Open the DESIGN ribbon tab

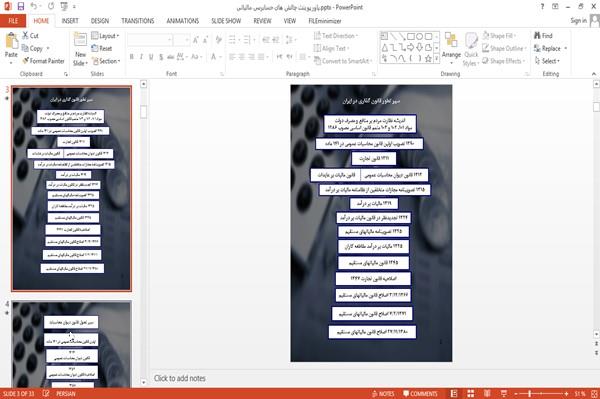[100, 21]
